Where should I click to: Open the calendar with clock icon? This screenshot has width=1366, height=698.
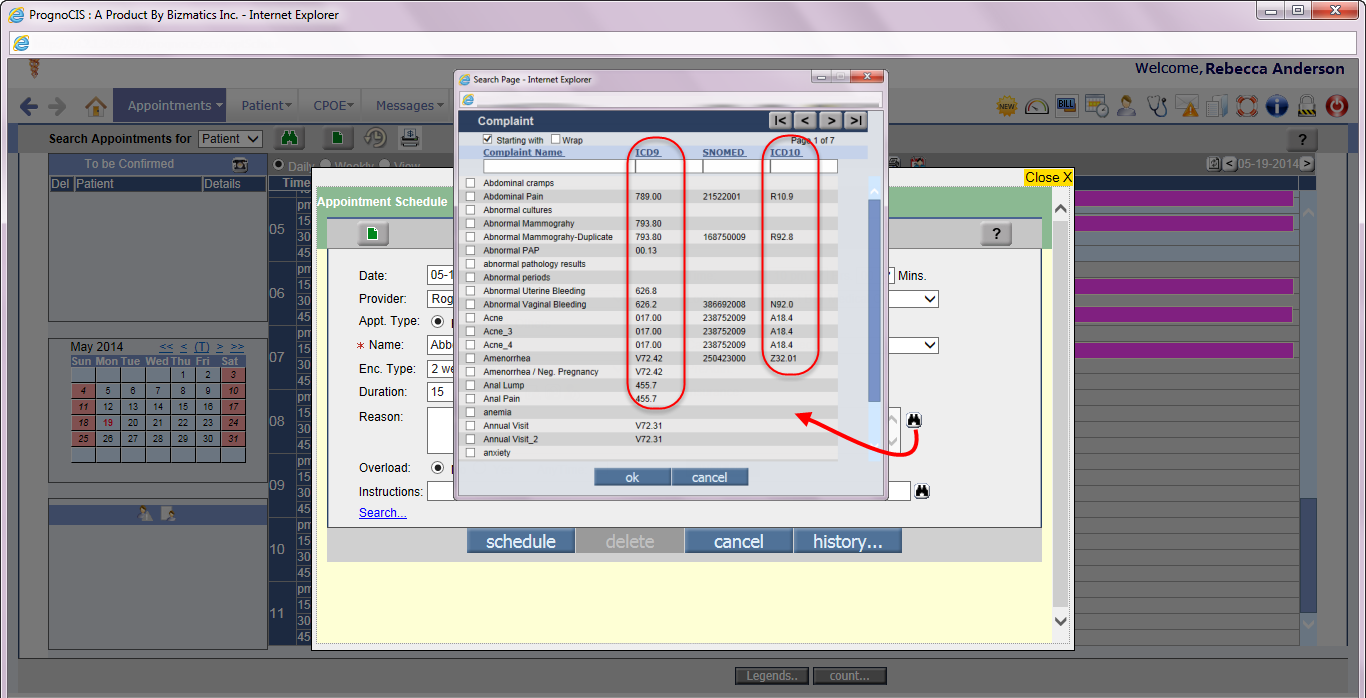coord(1096,106)
